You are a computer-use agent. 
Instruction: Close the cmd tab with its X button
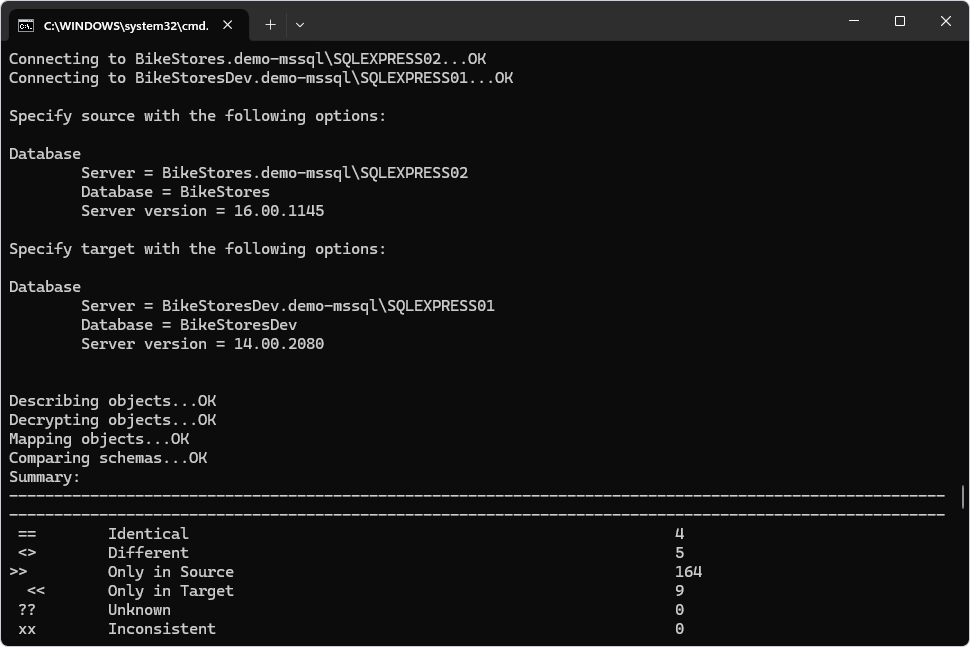coord(226,25)
